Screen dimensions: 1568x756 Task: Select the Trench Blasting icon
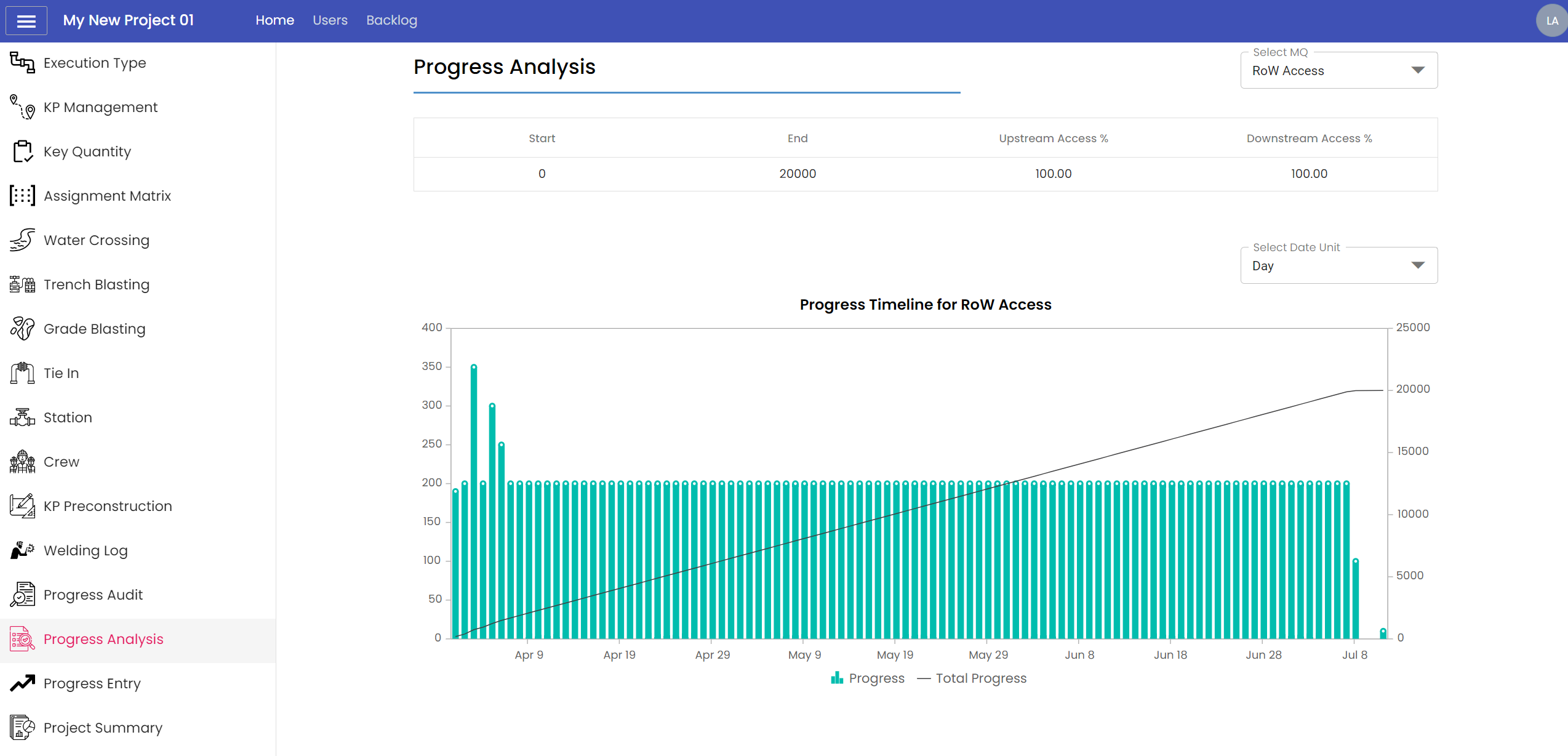point(22,284)
